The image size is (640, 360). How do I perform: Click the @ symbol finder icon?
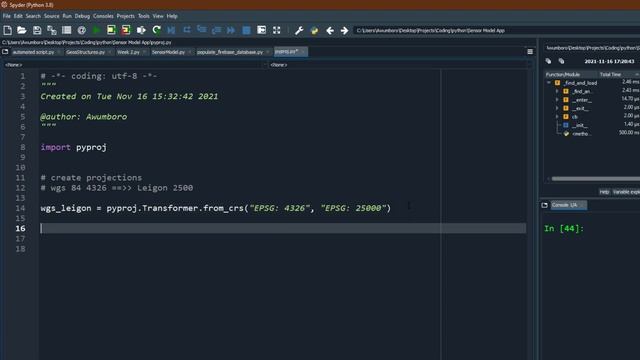point(82,30)
